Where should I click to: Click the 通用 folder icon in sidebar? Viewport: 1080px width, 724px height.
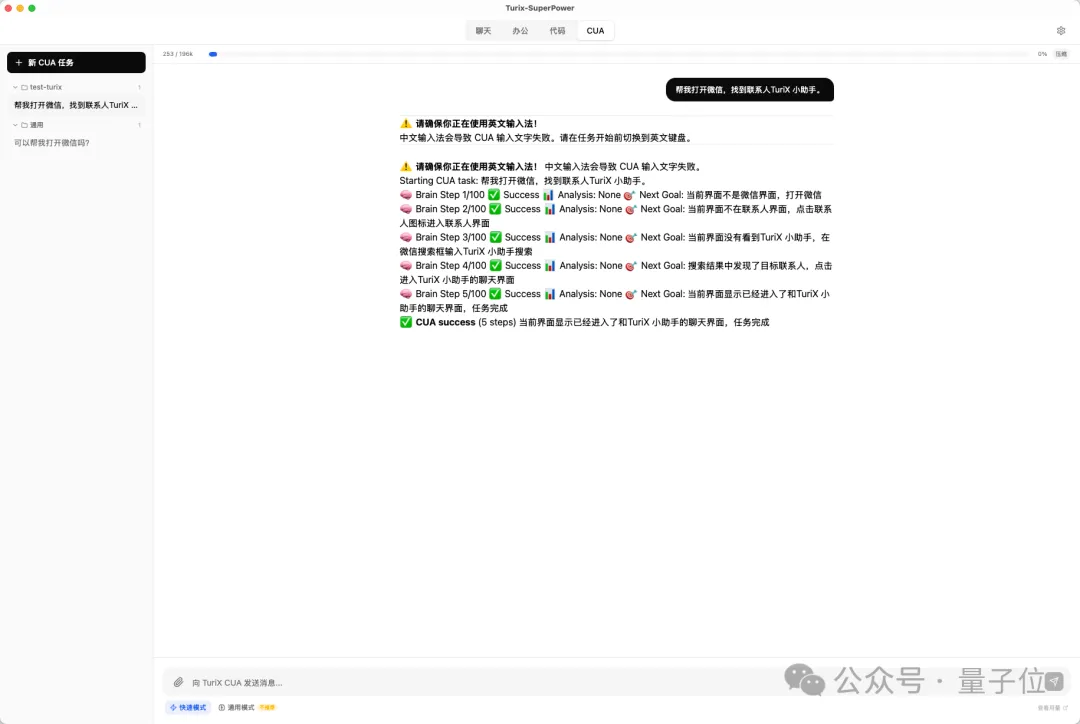point(24,125)
